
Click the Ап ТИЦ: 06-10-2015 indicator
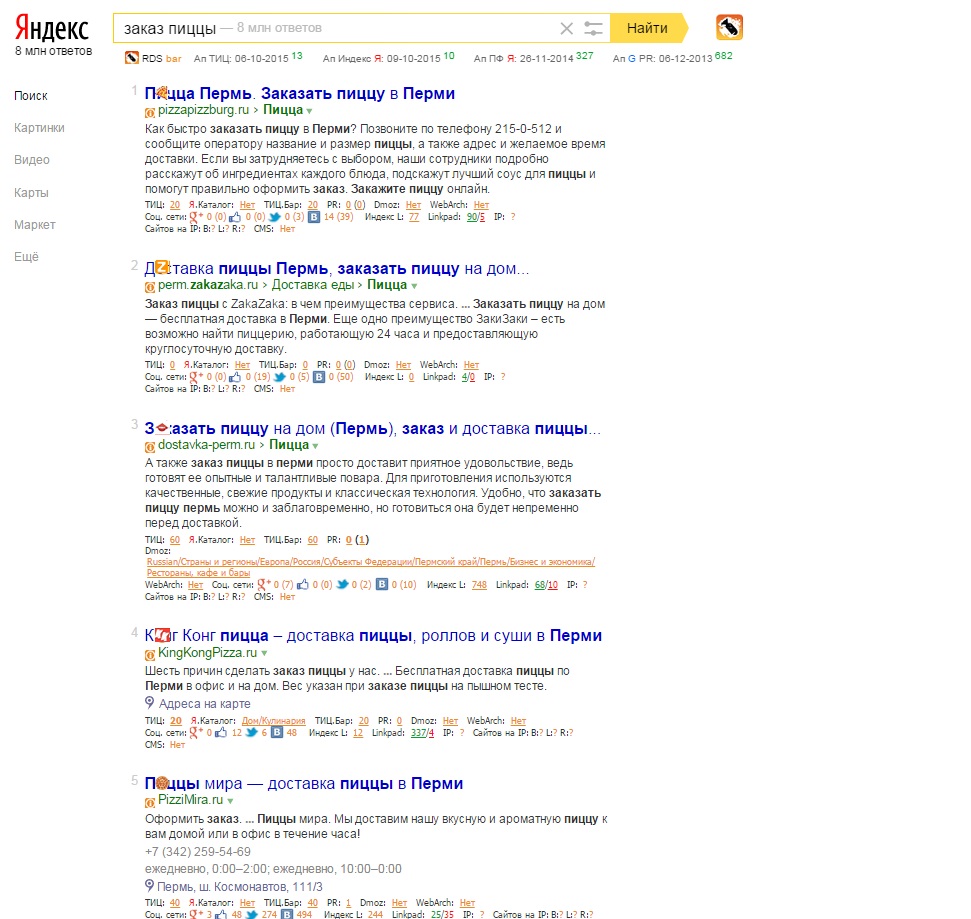coord(248,58)
